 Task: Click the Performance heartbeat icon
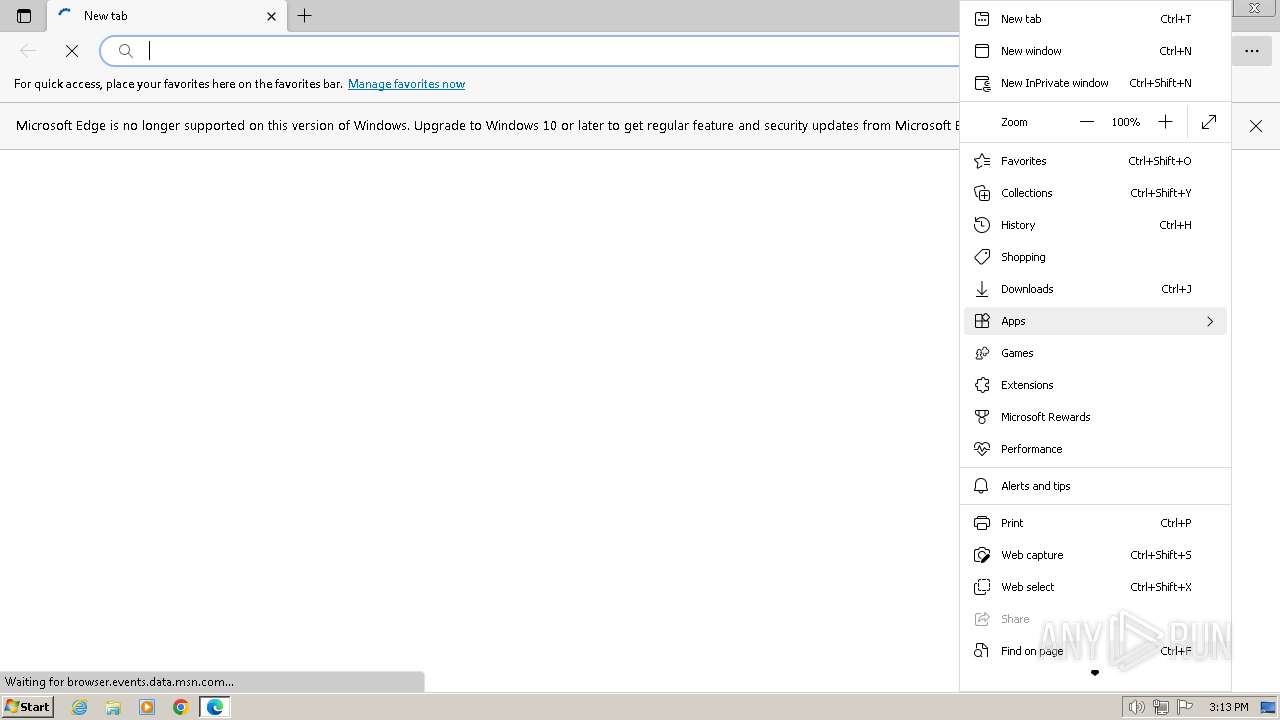982,449
